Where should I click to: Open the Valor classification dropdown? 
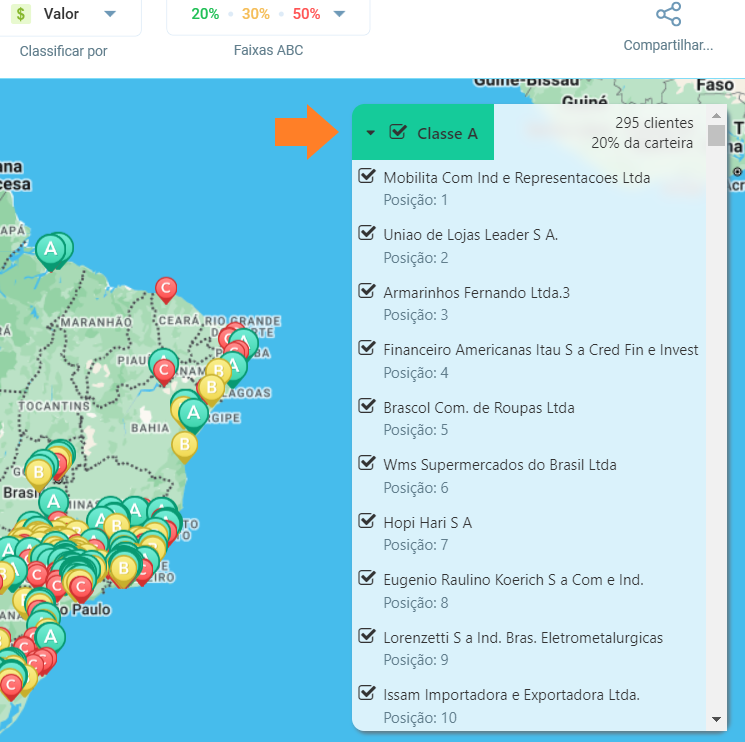tap(110, 14)
